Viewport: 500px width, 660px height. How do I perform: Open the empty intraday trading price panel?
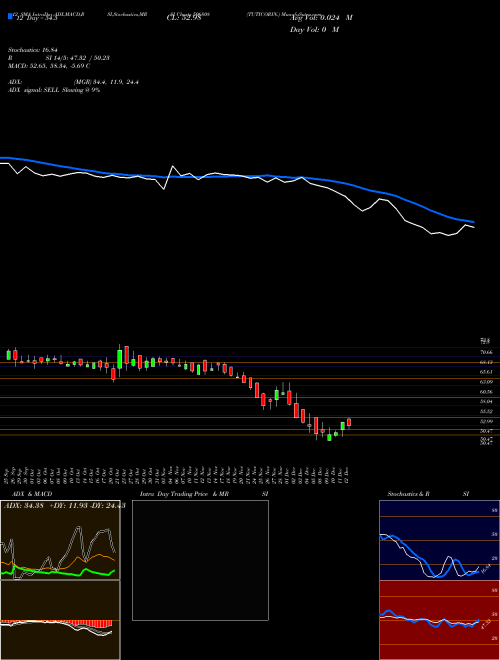tap(200, 560)
